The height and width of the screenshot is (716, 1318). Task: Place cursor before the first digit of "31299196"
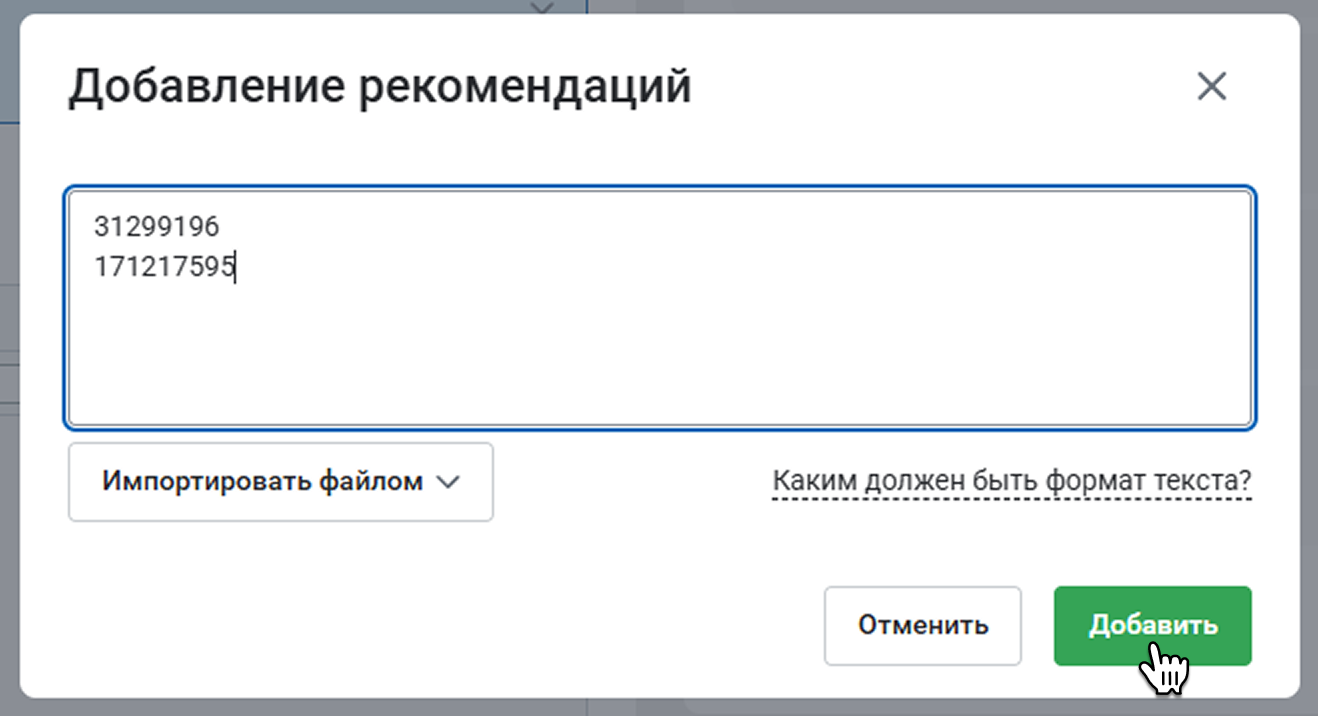(x=95, y=227)
